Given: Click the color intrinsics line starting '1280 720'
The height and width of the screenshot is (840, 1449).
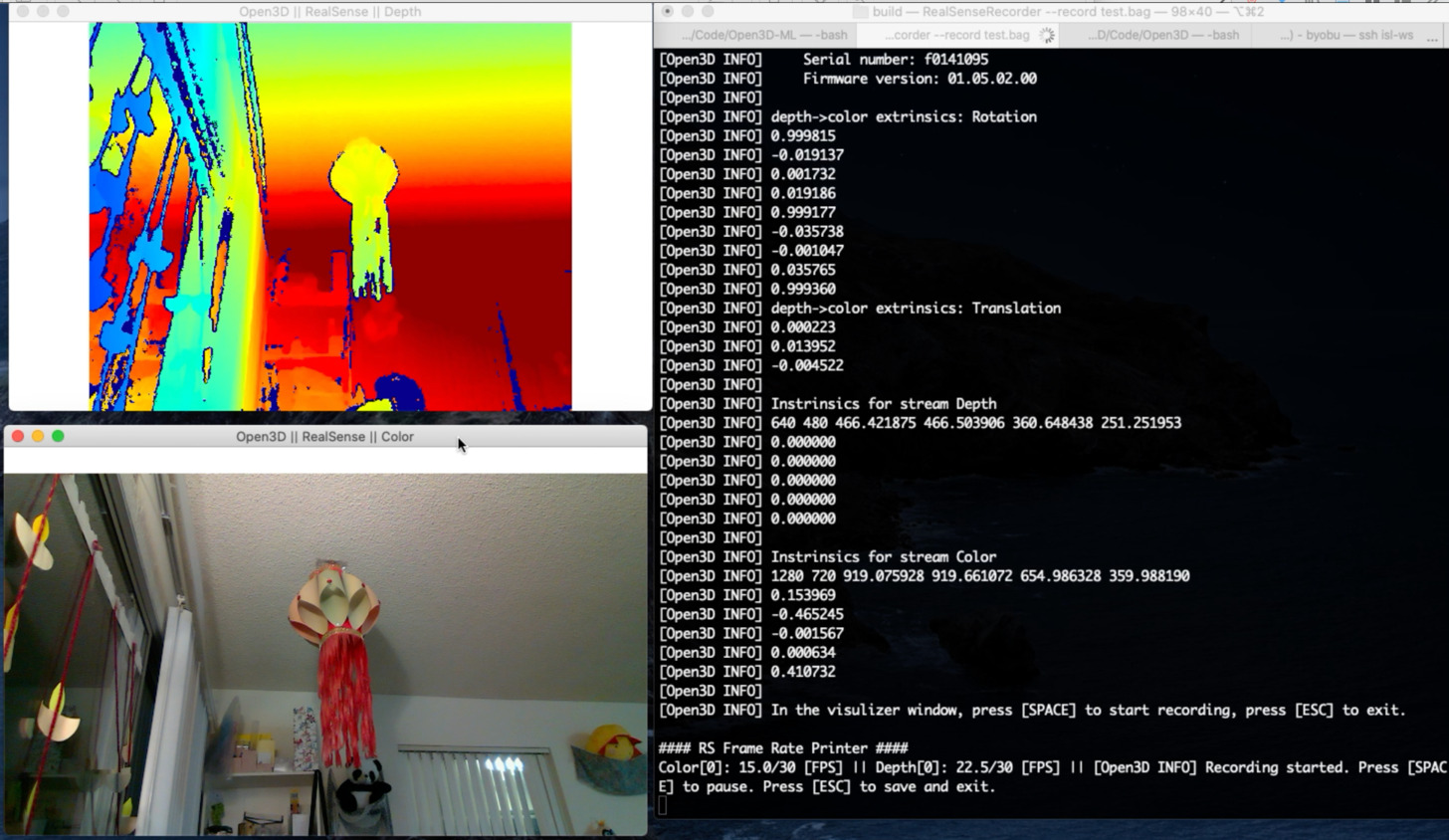Looking at the screenshot, I should click(x=980, y=576).
